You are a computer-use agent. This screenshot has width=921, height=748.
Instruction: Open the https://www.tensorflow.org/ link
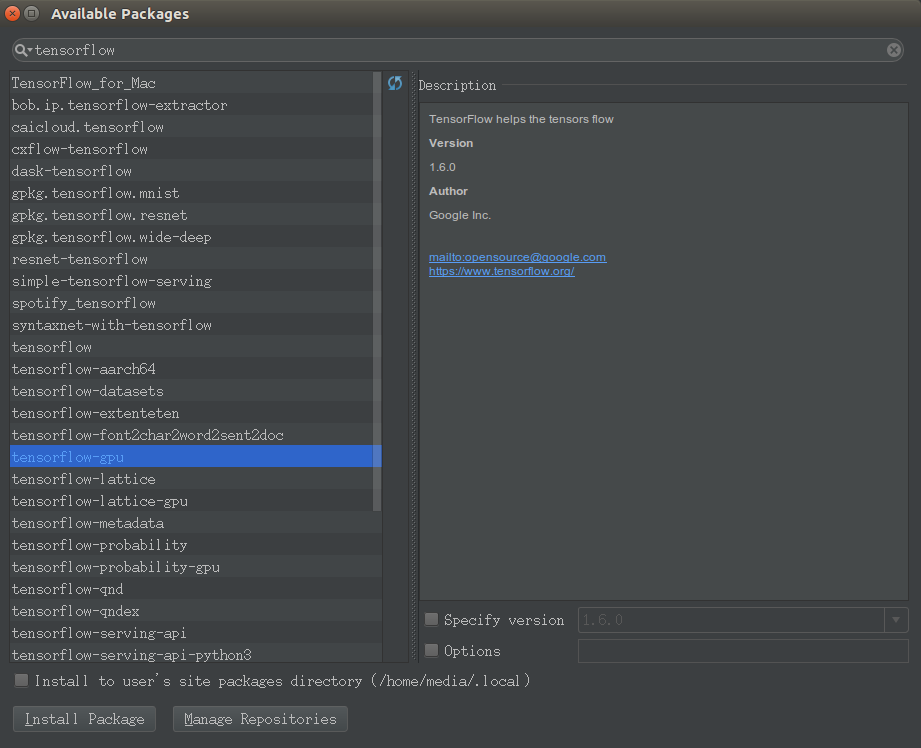(501, 271)
